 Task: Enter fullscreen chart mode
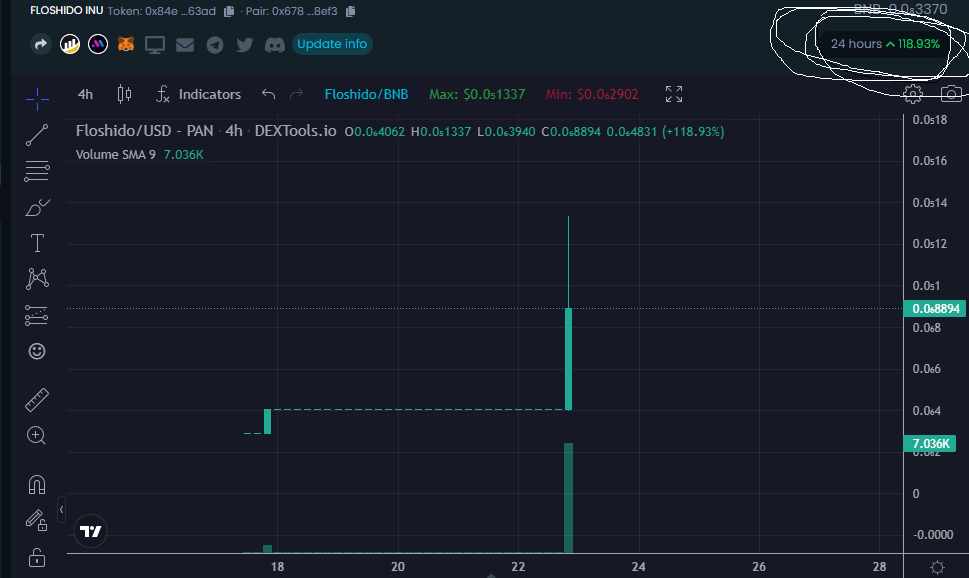pos(674,94)
